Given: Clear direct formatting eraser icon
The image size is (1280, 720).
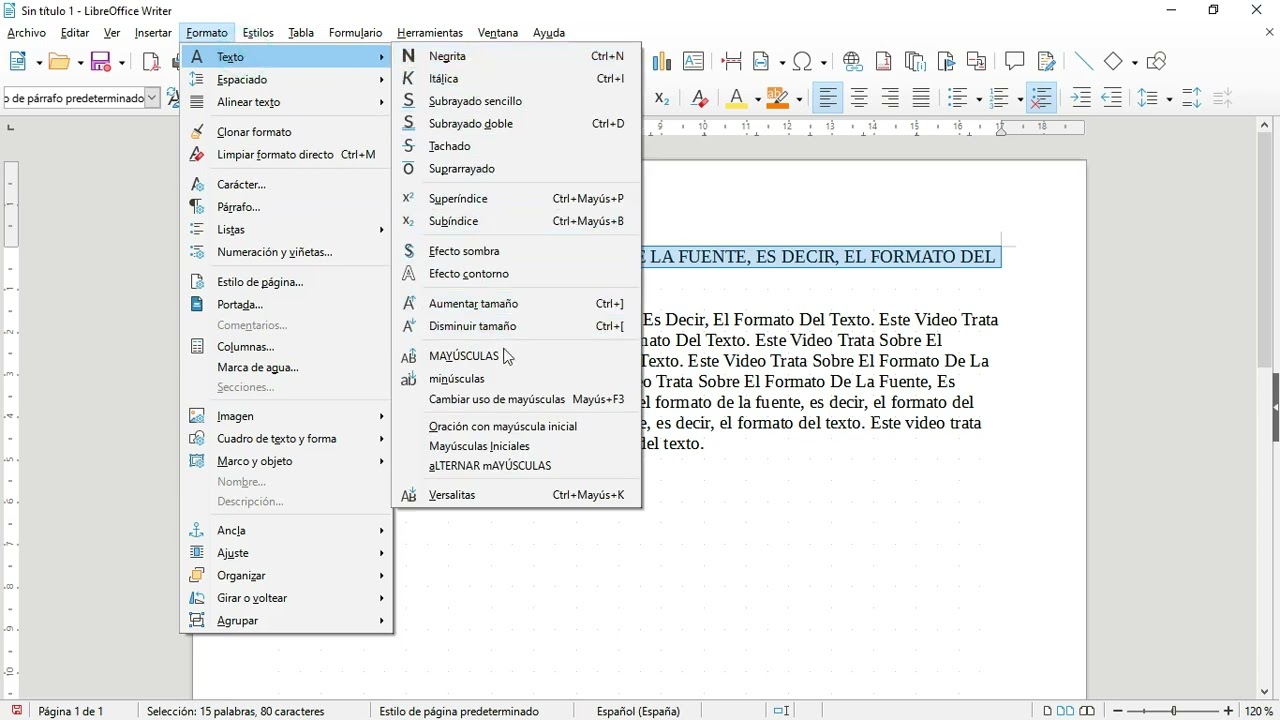Looking at the screenshot, I should click(699, 98).
